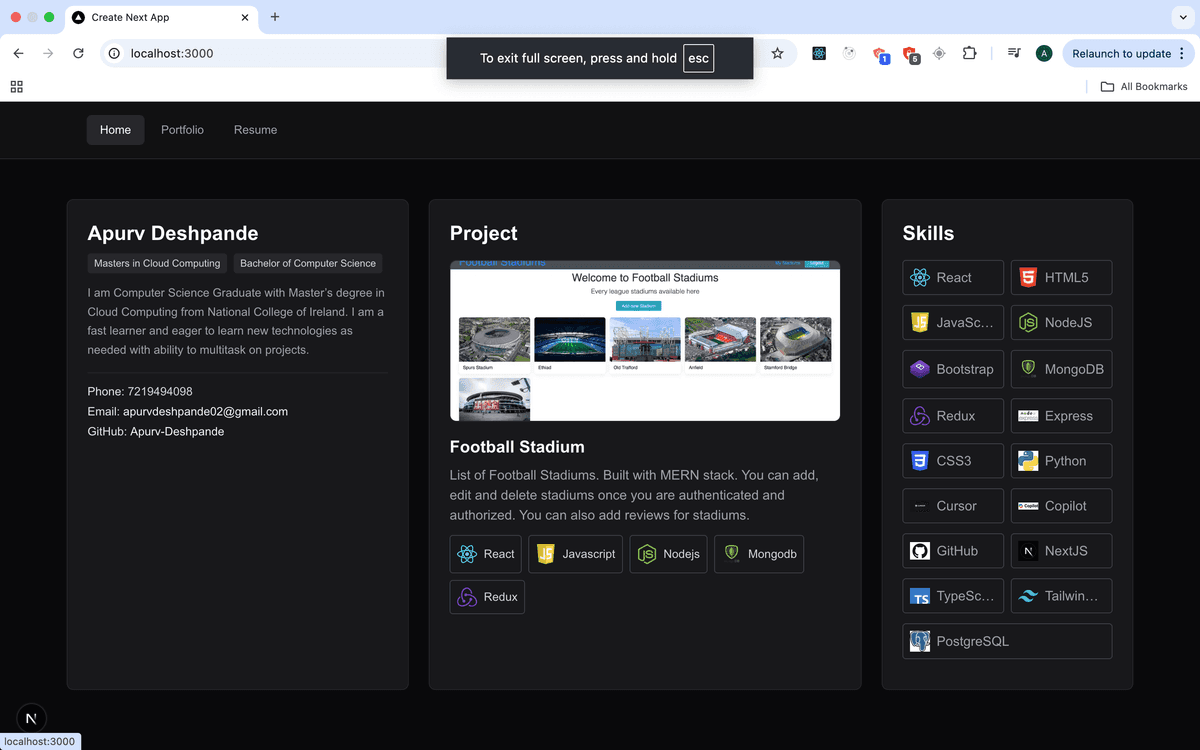Click the JavaScript badge in Skills panel

[x=953, y=323]
